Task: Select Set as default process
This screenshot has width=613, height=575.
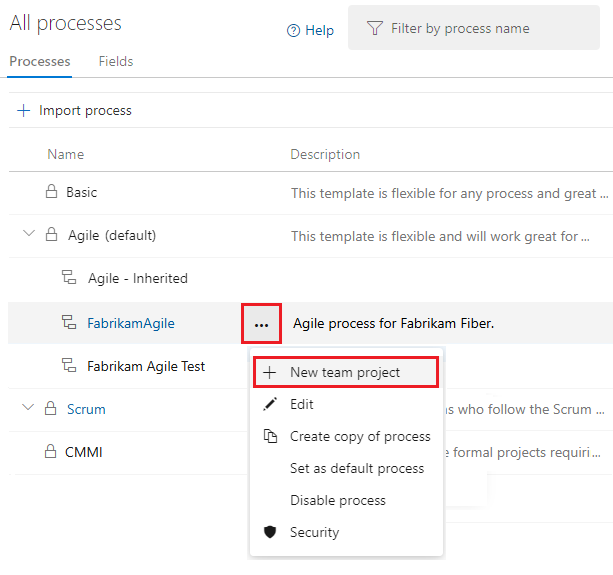Action: 357,468
